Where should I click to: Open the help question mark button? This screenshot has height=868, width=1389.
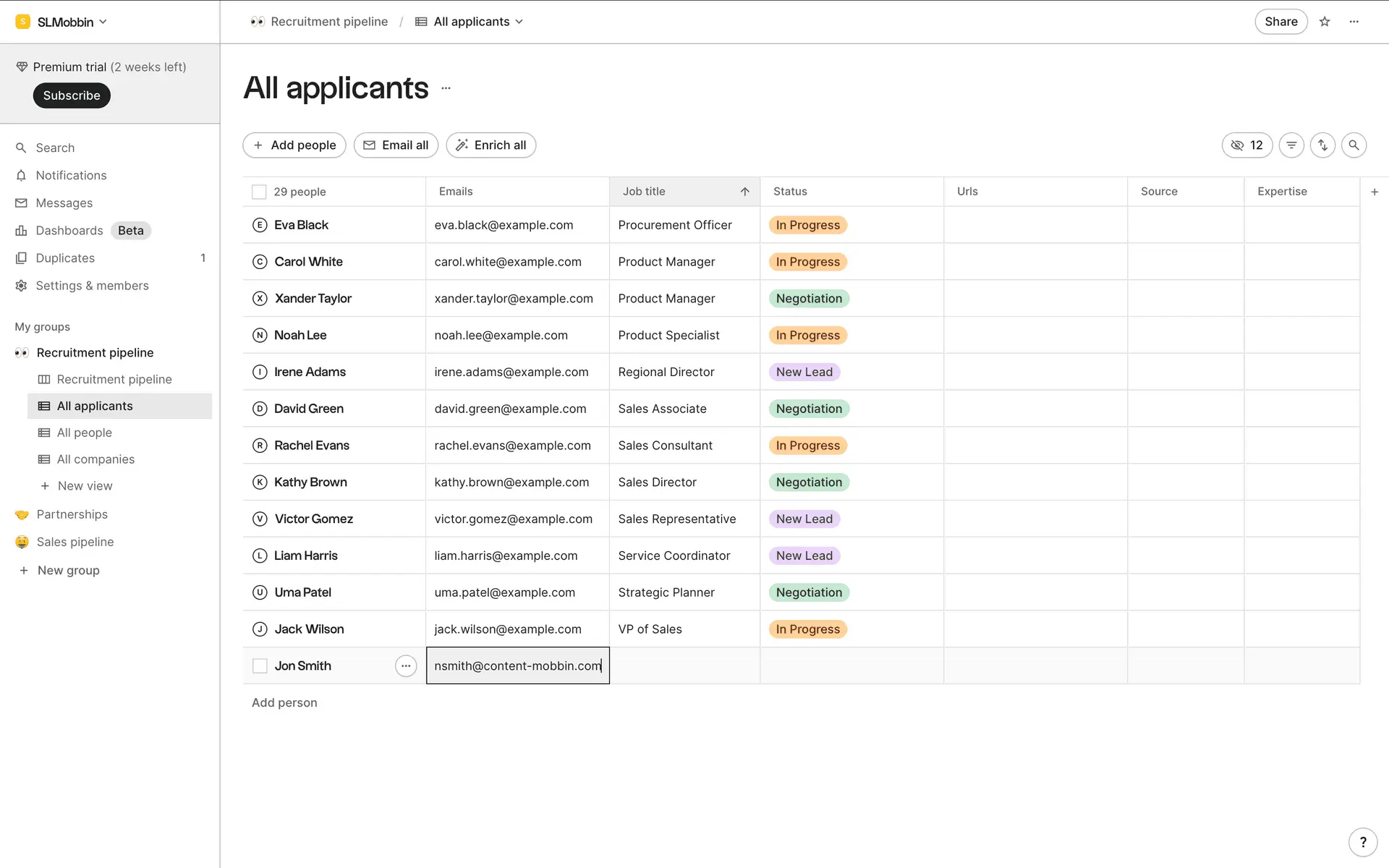[x=1363, y=842]
